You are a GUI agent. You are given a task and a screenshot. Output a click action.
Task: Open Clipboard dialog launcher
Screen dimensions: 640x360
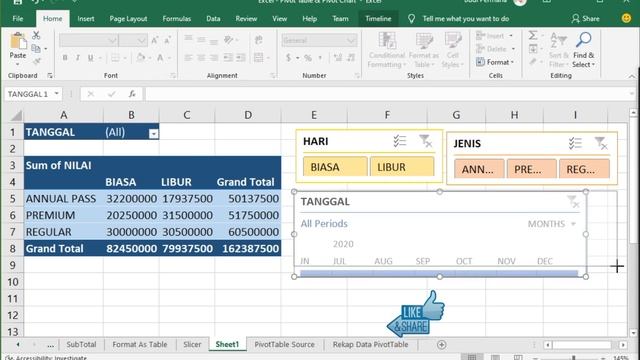click(50, 76)
